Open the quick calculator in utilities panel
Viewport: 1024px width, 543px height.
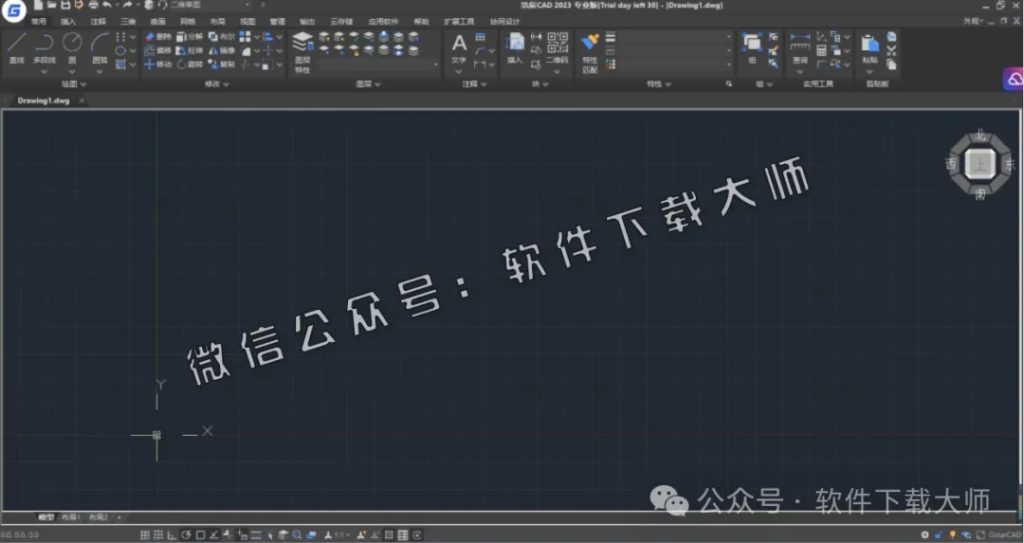pos(822,50)
